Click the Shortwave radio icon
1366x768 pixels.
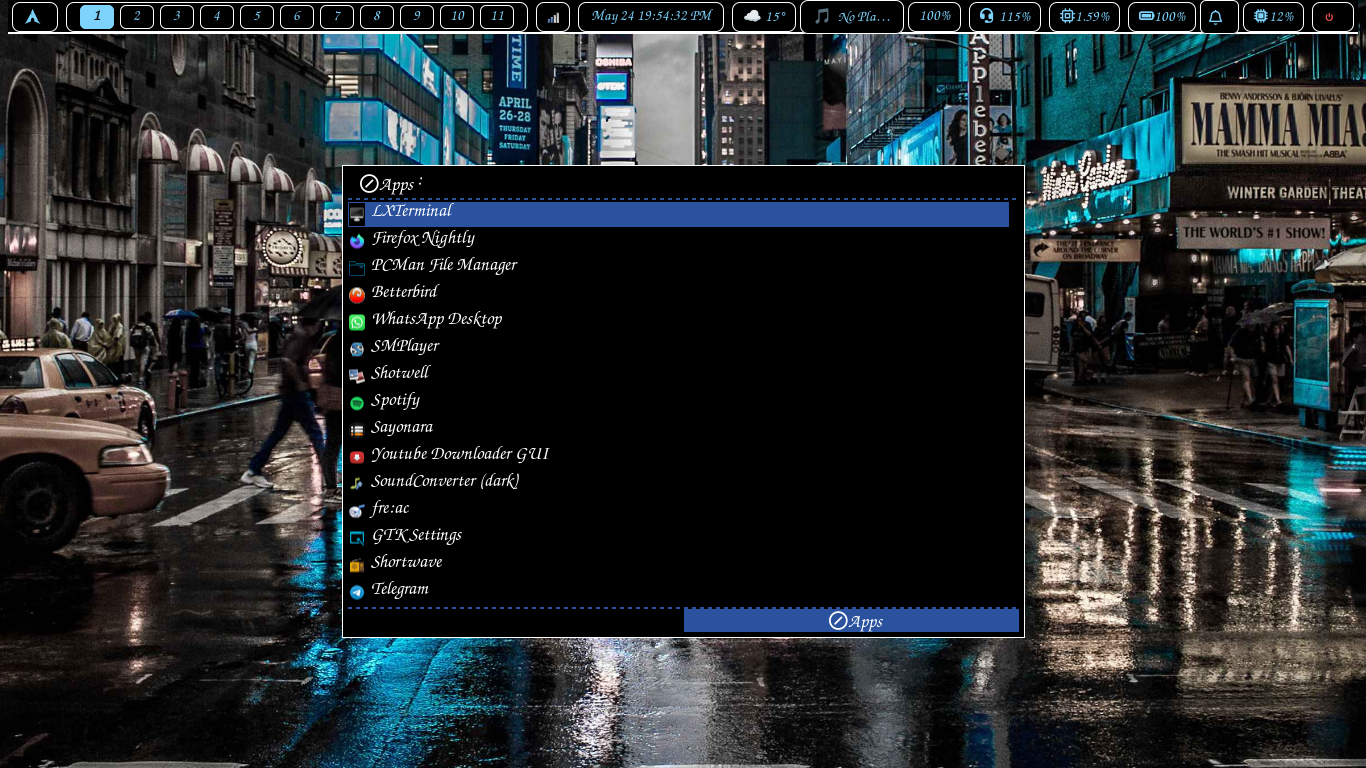[357, 565]
